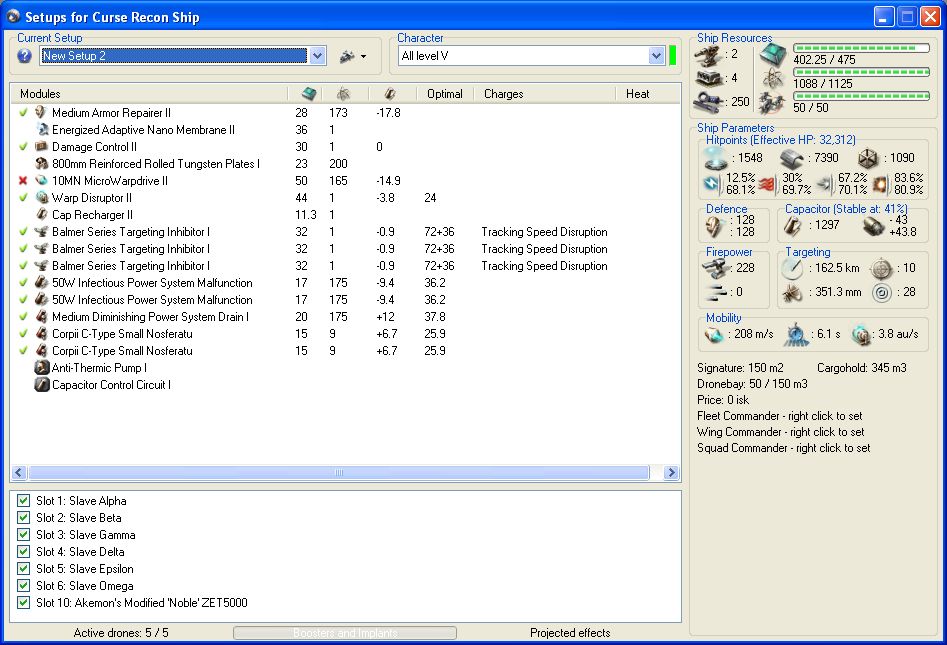The width and height of the screenshot is (947, 645).
Task: Toggle the Slot 6: Slave Omega checkbox
Action: pos(24,586)
